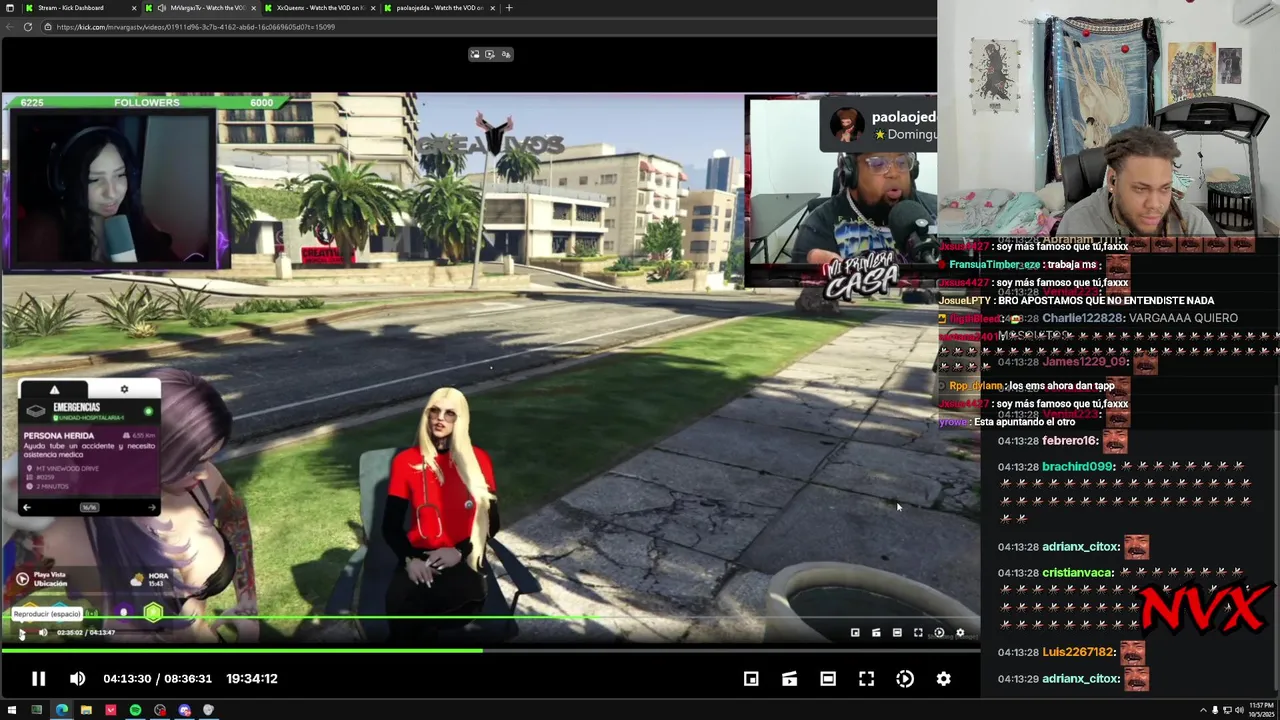1280x720 pixels.
Task: Click JosuelPTY chat message
Action: point(1076,300)
